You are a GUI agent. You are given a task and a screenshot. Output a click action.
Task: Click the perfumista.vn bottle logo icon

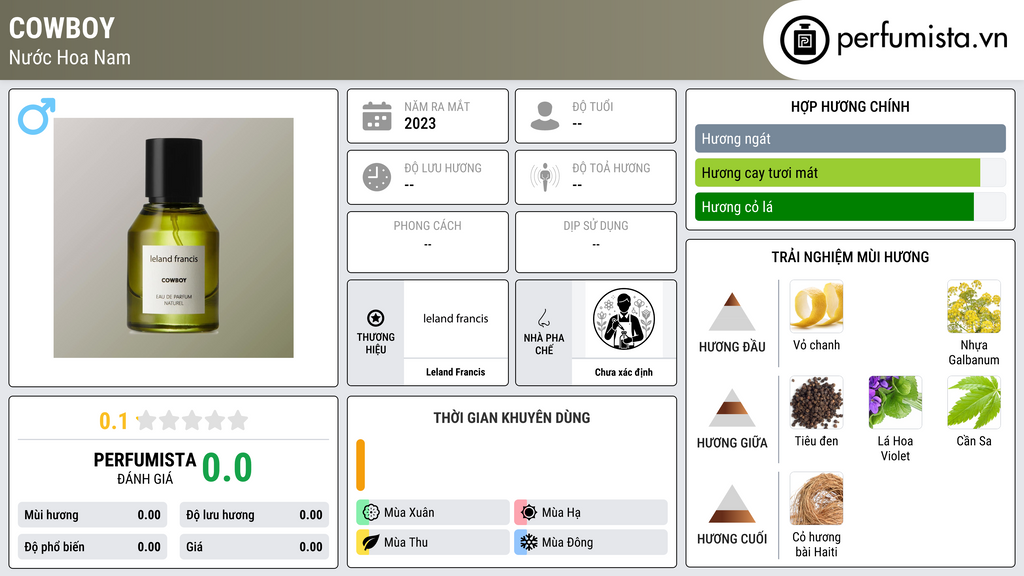[805, 40]
